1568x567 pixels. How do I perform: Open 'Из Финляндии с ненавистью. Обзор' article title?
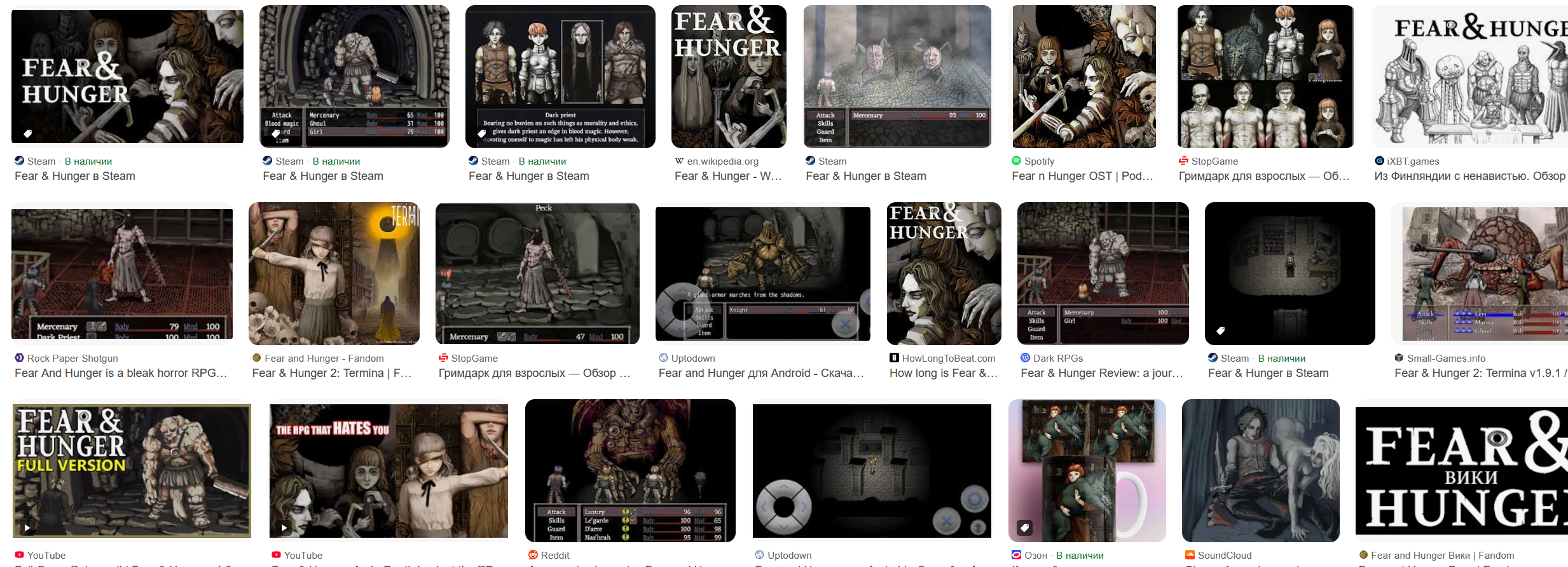click(1470, 176)
